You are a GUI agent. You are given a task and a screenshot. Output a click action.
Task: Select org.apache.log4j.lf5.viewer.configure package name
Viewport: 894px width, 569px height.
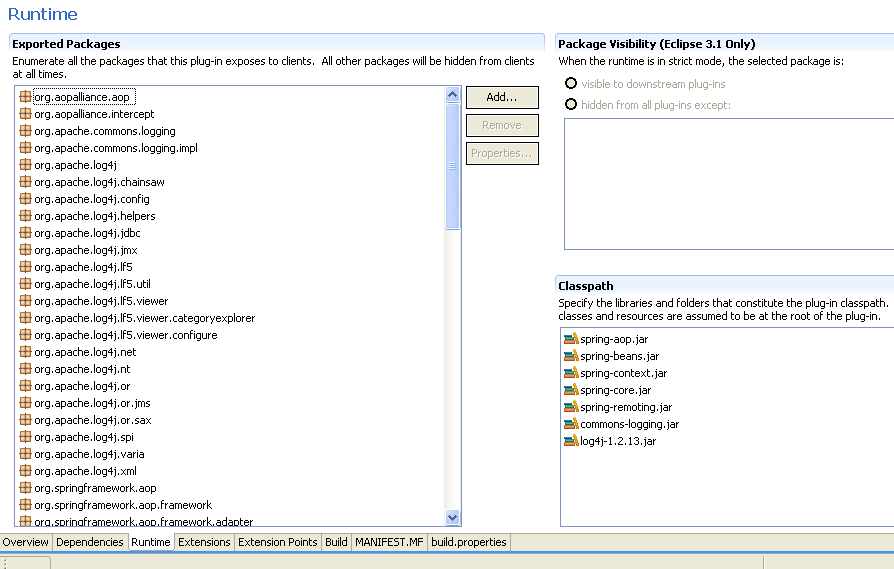(126, 335)
